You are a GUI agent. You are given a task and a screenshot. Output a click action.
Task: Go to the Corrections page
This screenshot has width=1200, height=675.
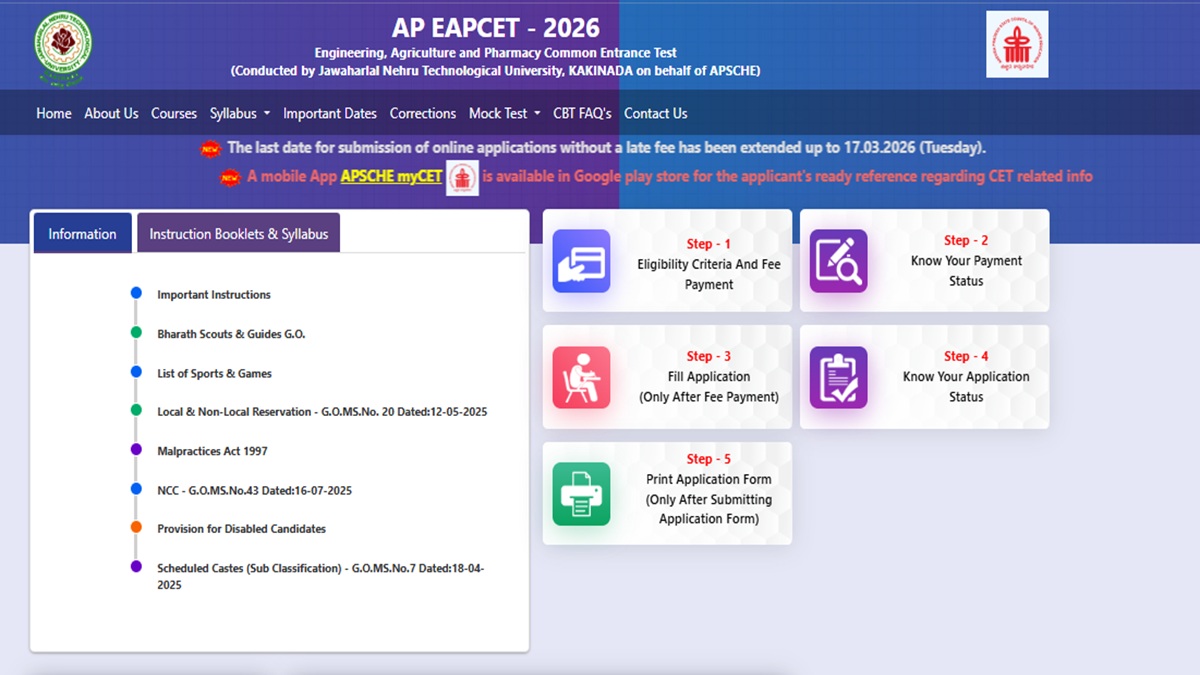423,114
